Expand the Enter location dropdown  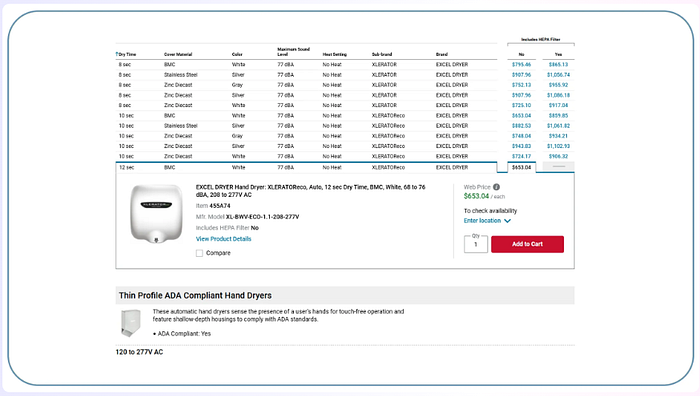[487, 221]
